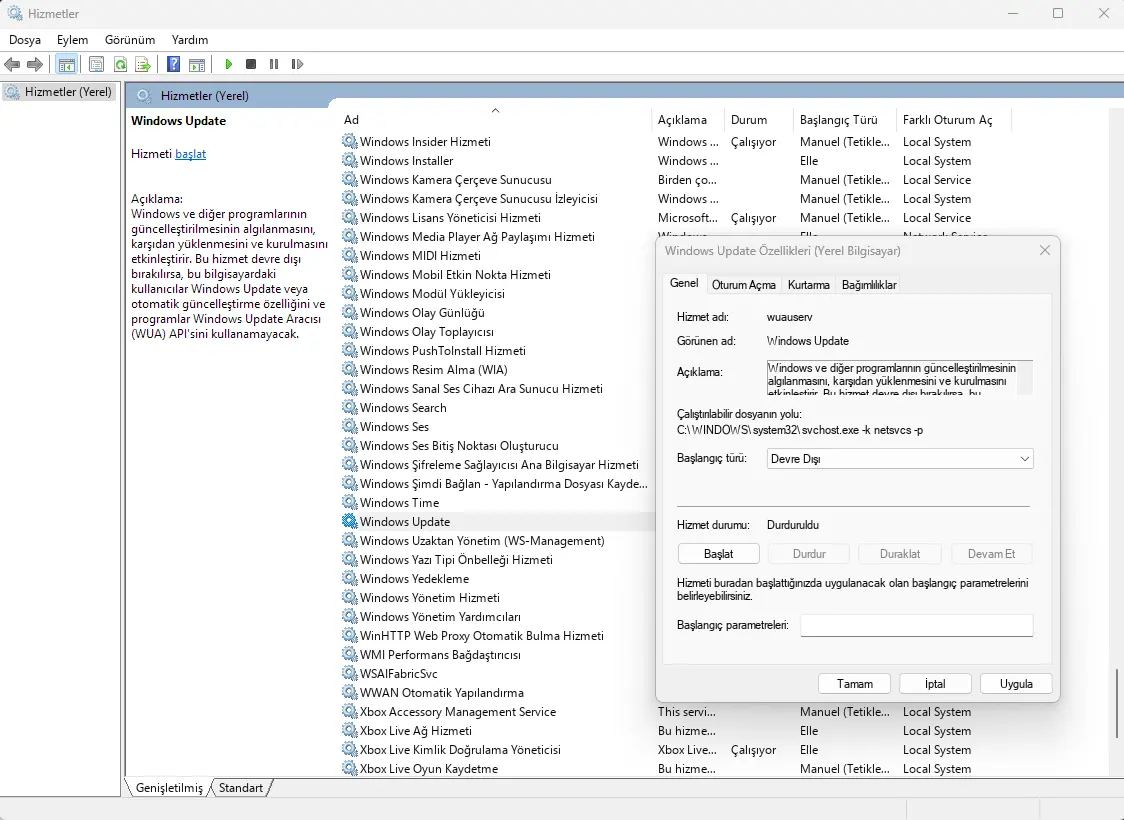The width and height of the screenshot is (1124, 820).
Task: Select the gear icon of Windows MIDI Hizmeti
Action: point(350,255)
